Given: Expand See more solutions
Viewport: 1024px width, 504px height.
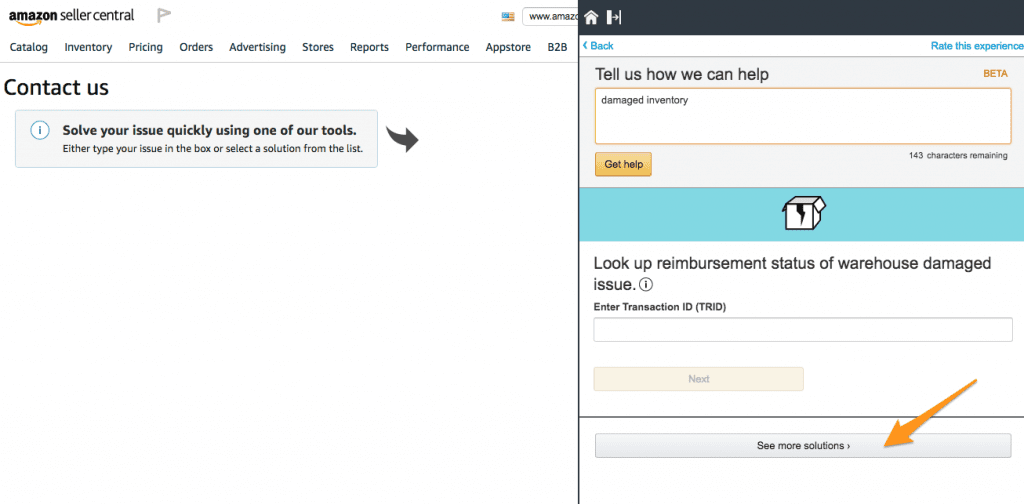Looking at the screenshot, I should coord(803,446).
